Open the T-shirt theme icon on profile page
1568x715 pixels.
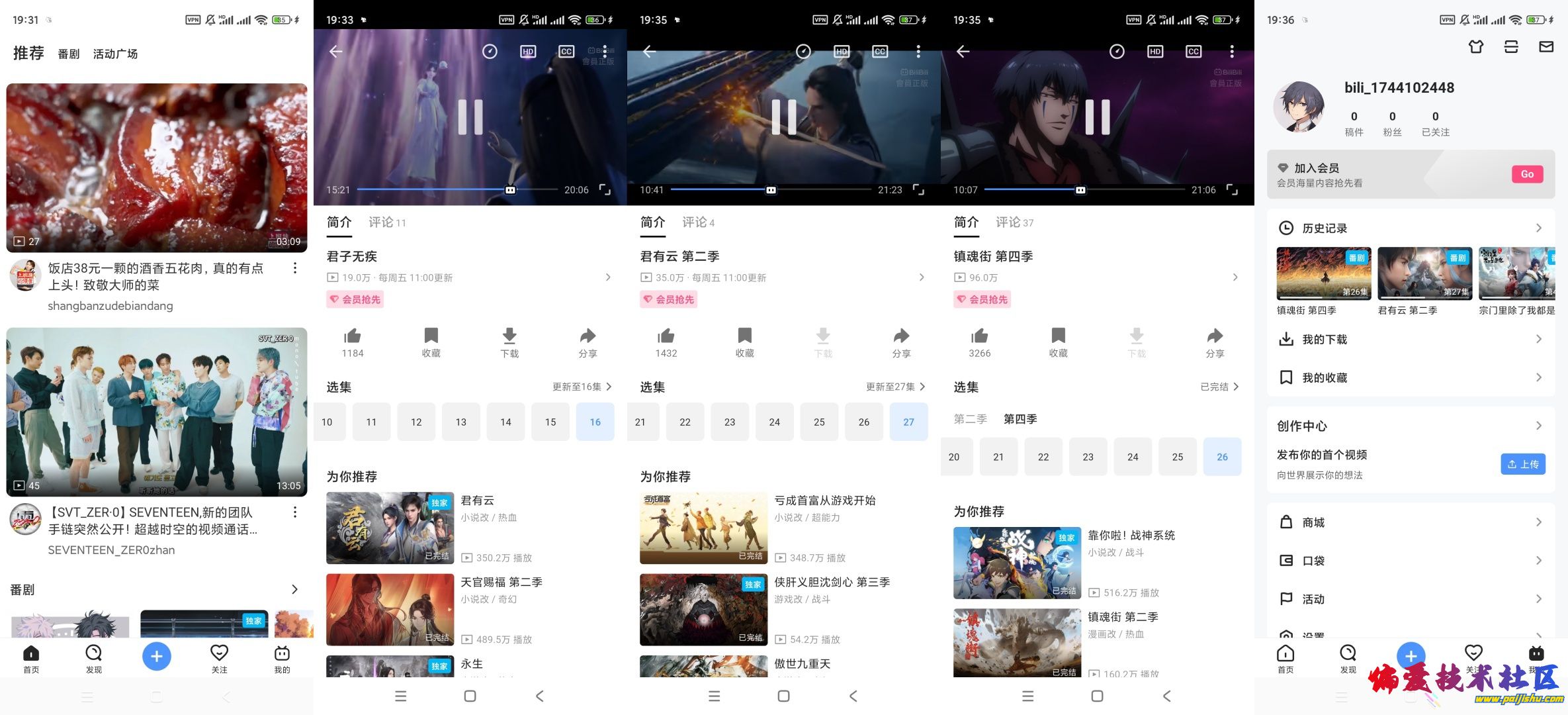pos(1476,47)
